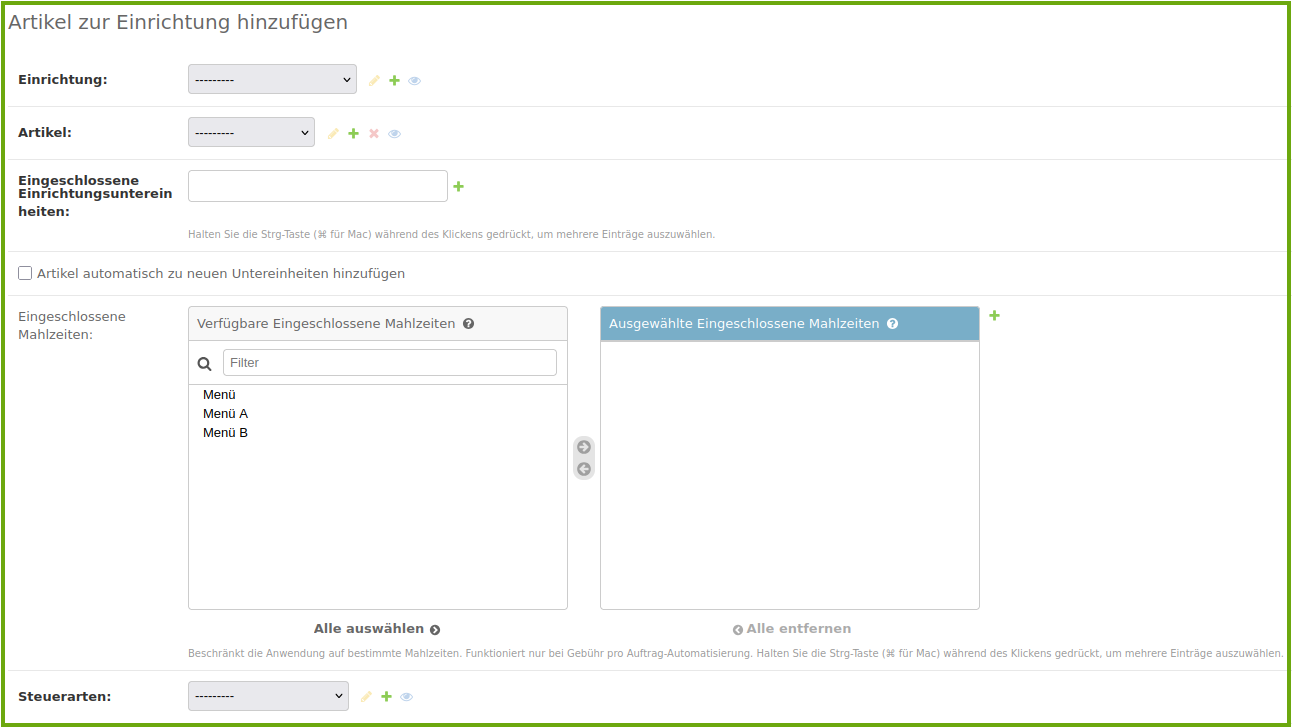Image resolution: width=1292 pixels, height=728 pixels.
Task: Click inside Ausgewählte Eingeschlossene Mahlzeiten list box
Action: [790, 475]
